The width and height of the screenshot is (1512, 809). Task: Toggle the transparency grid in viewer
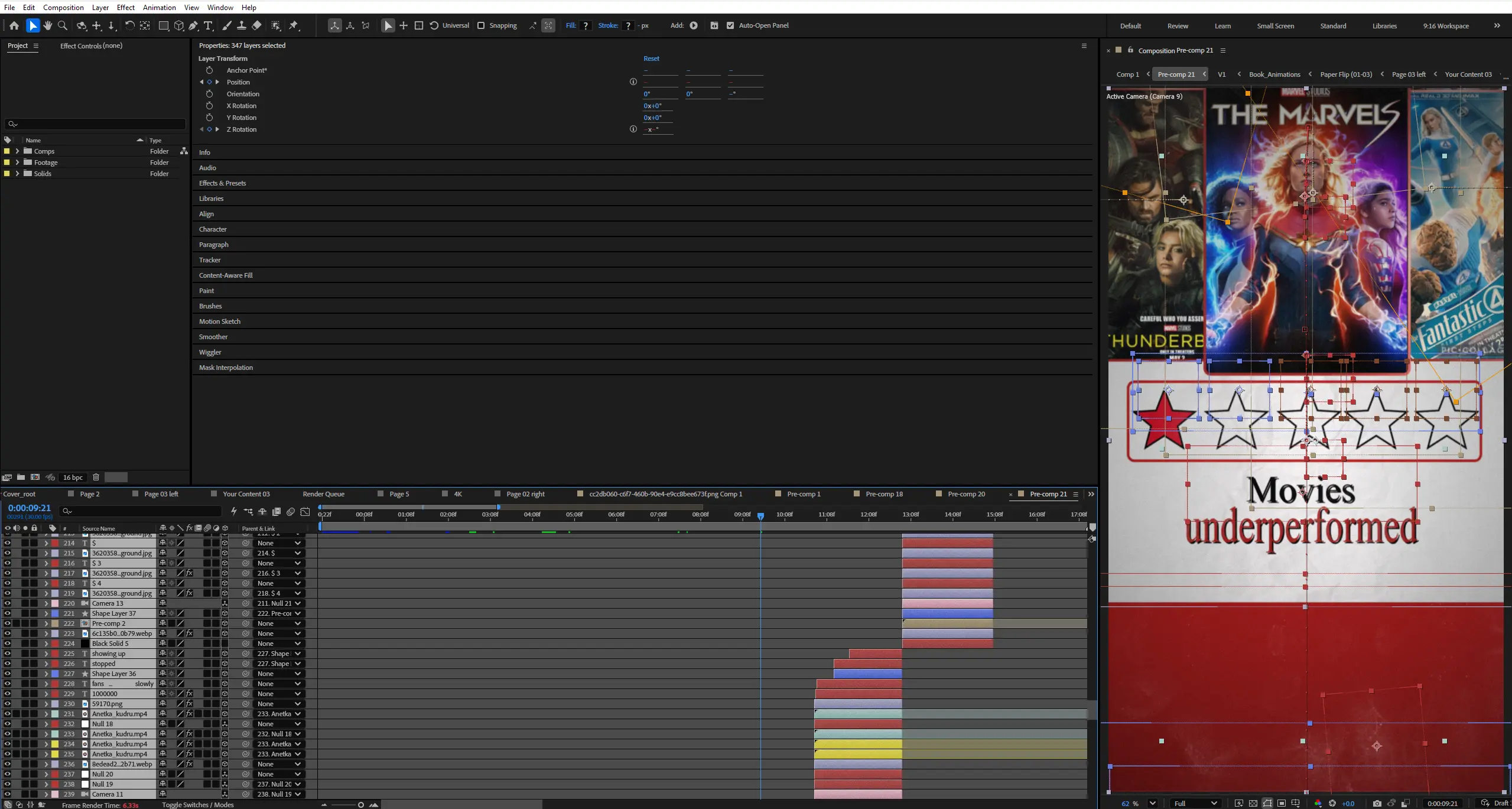click(x=1253, y=803)
